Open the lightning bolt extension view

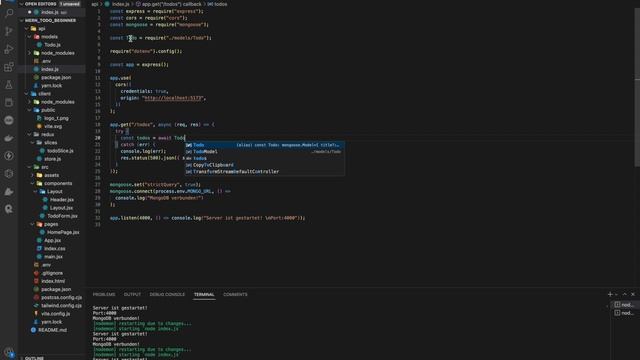pyautogui.click(x=9, y=156)
